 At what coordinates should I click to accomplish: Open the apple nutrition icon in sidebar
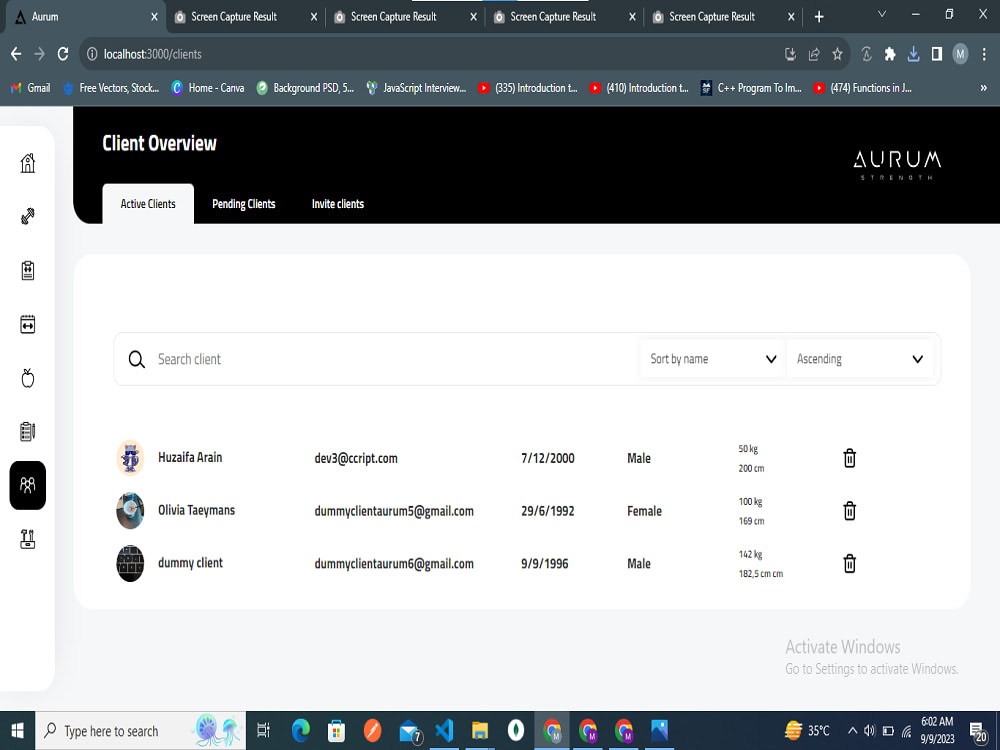28,378
